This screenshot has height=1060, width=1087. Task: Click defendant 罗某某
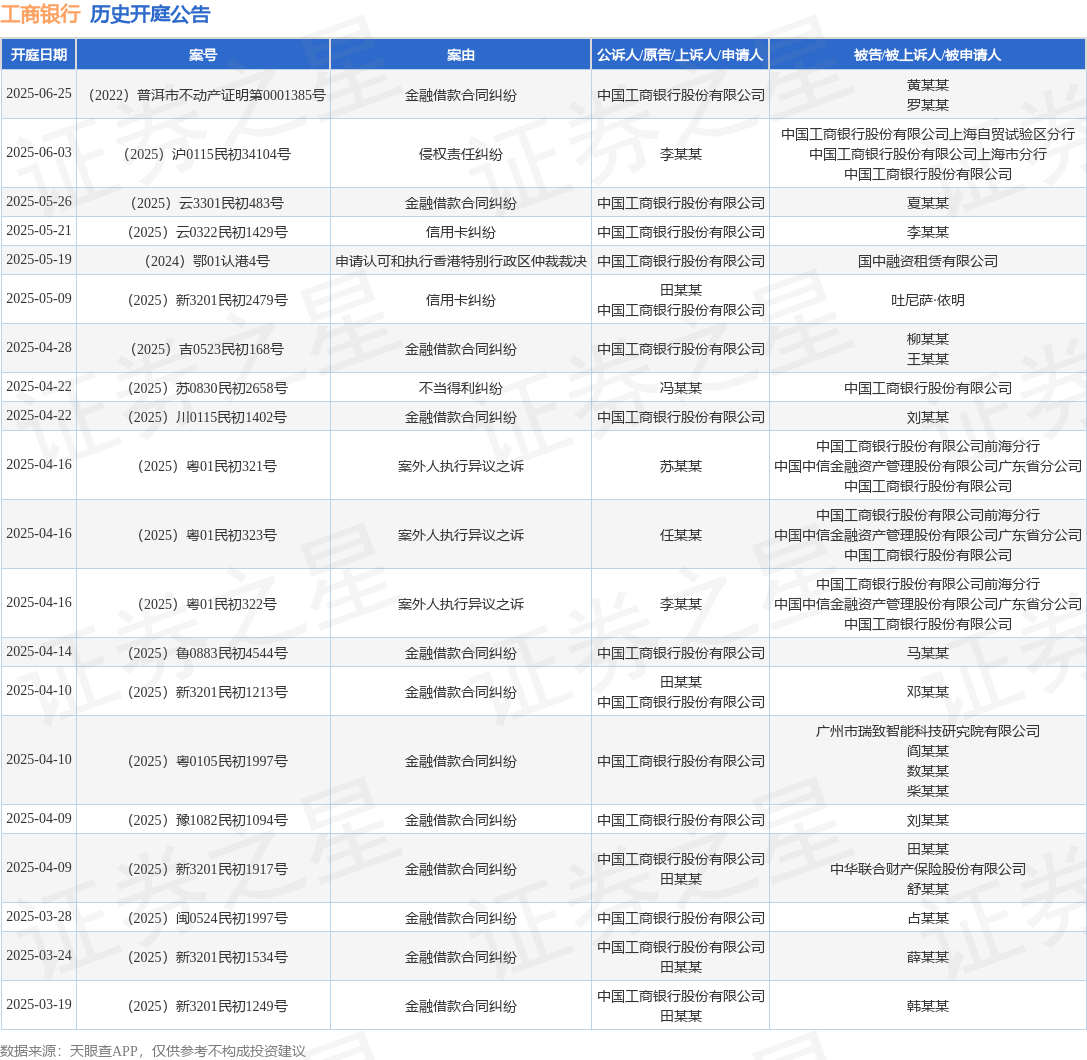928,105
